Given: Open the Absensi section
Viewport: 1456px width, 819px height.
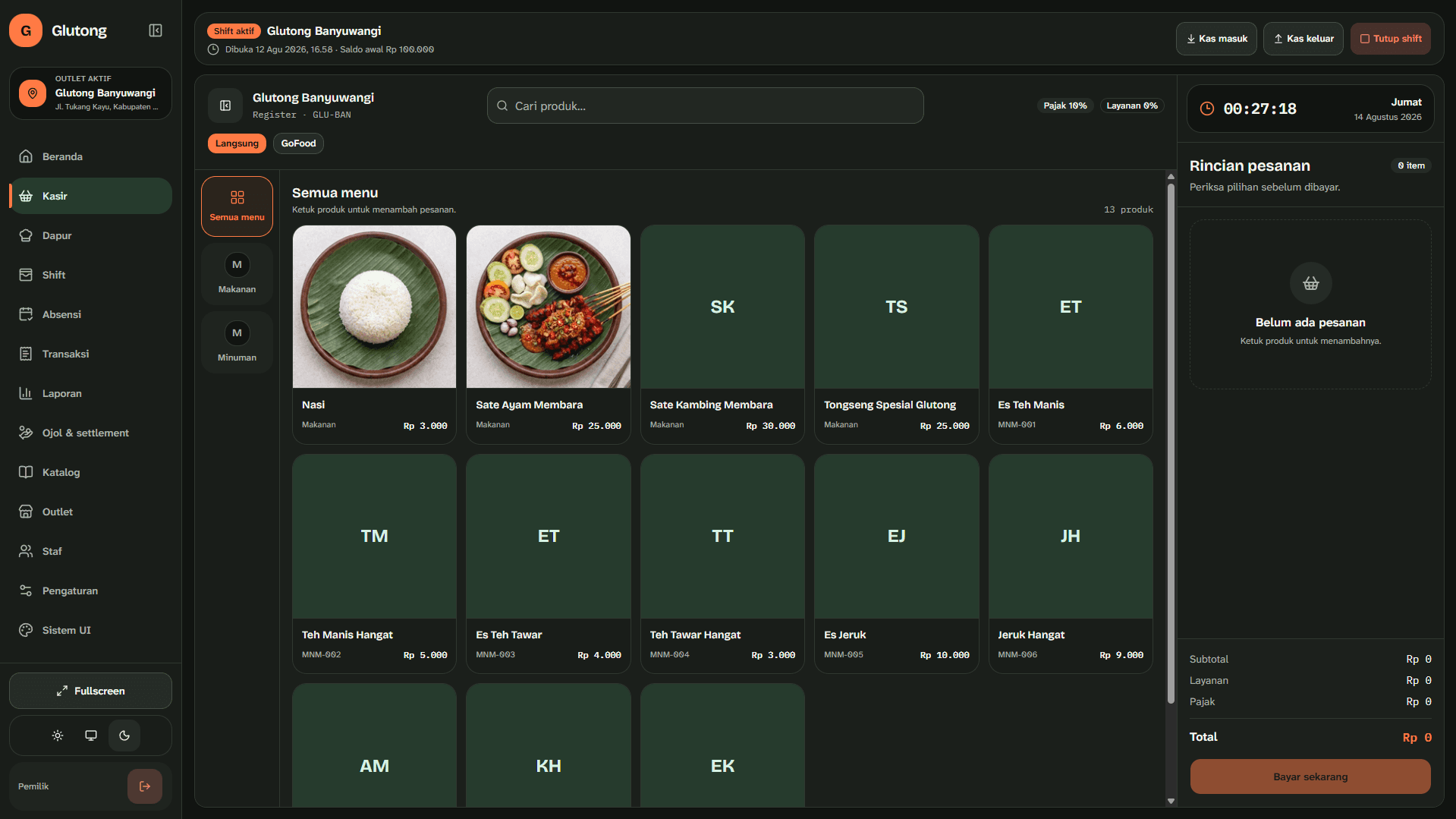Looking at the screenshot, I should click(90, 314).
